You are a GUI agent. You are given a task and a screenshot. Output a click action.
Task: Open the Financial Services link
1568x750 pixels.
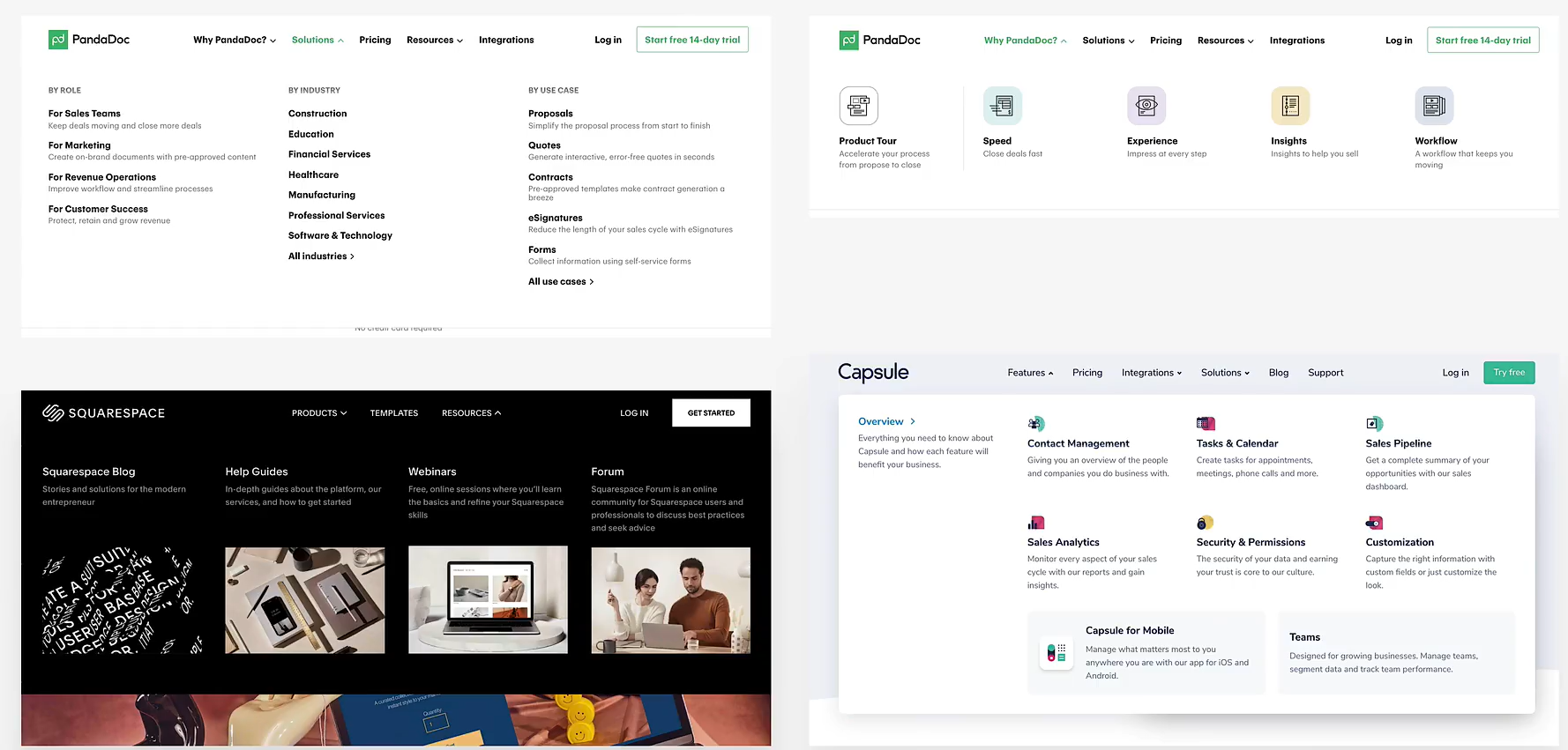coord(329,154)
